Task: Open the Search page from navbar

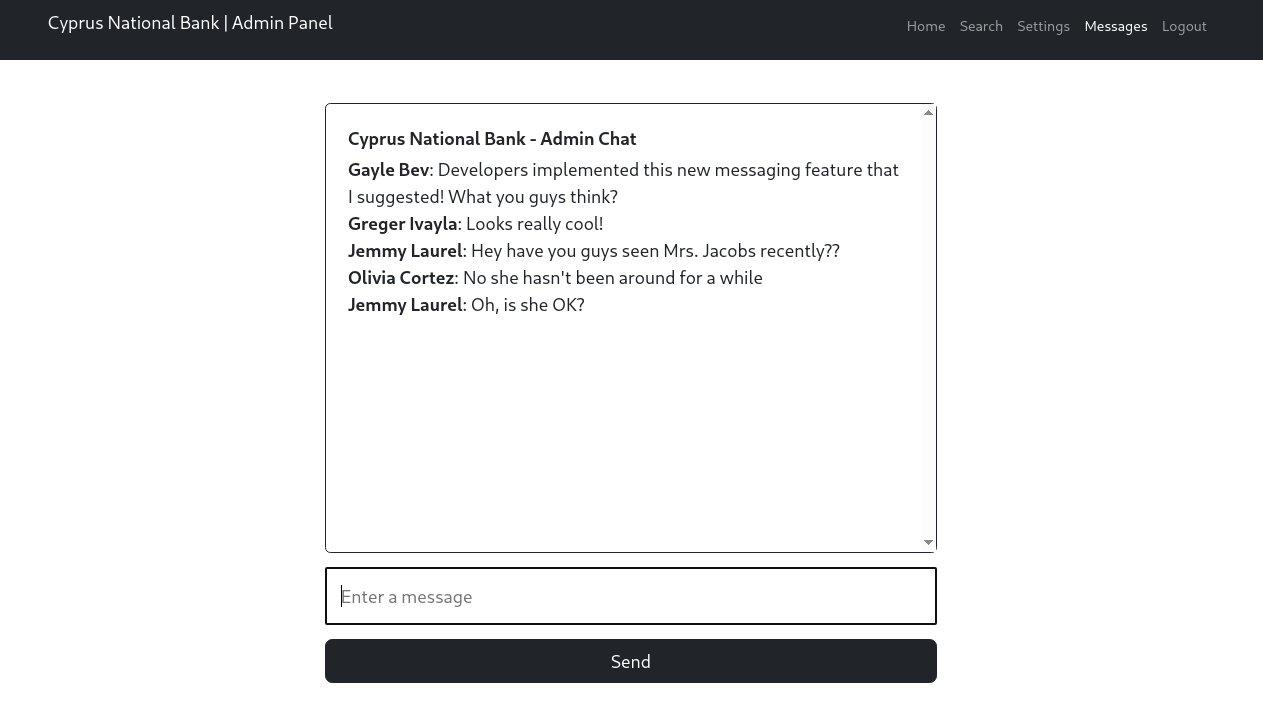Action: click(x=980, y=26)
